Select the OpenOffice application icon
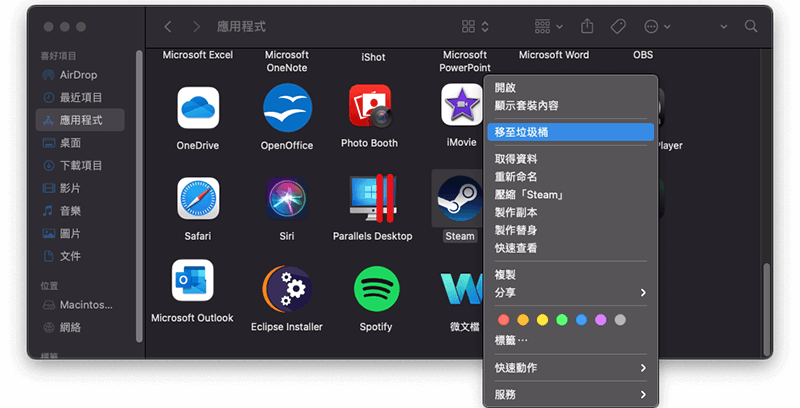Viewport: 800px width, 408px height. point(287,108)
